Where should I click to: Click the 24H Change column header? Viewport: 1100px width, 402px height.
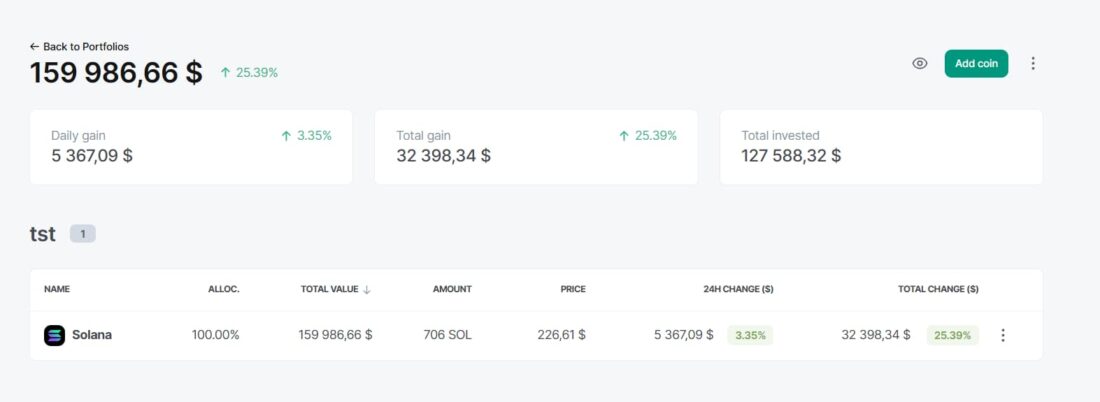[738, 289]
